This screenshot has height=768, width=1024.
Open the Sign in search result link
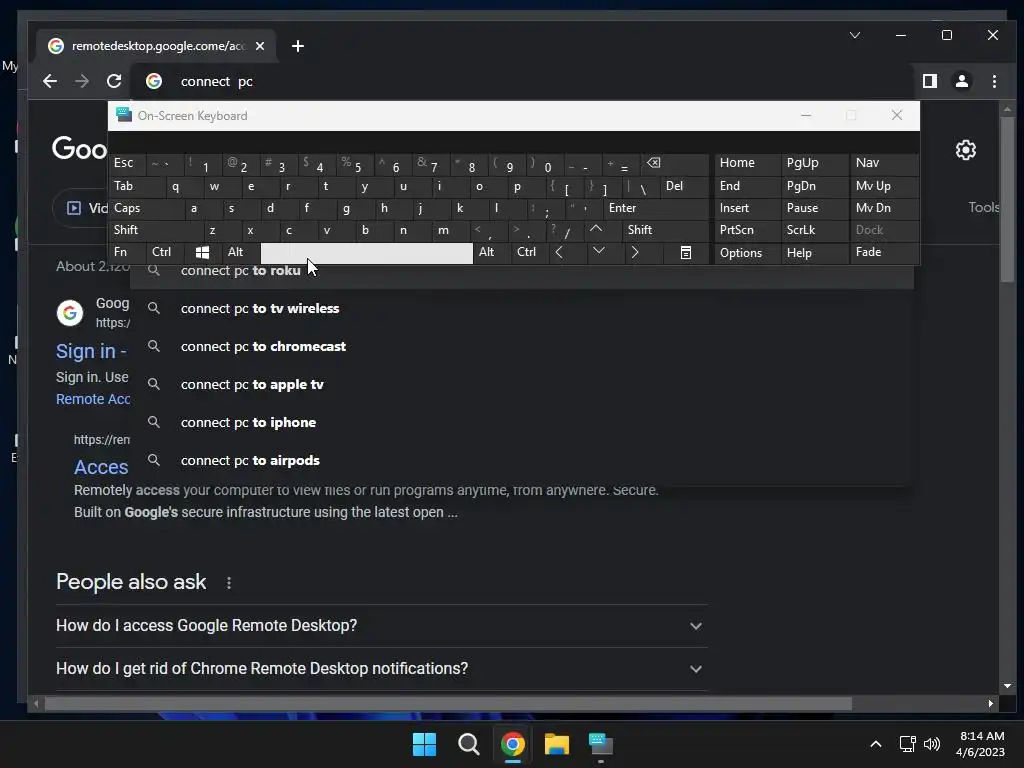tap(91, 351)
